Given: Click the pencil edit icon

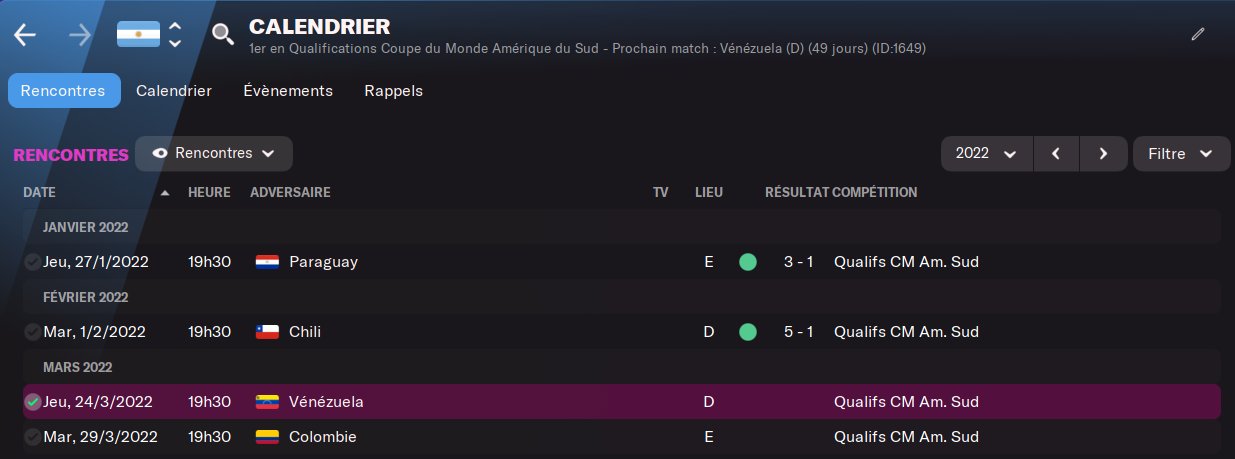Looking at the screenshot, I should click(1198, 34).
